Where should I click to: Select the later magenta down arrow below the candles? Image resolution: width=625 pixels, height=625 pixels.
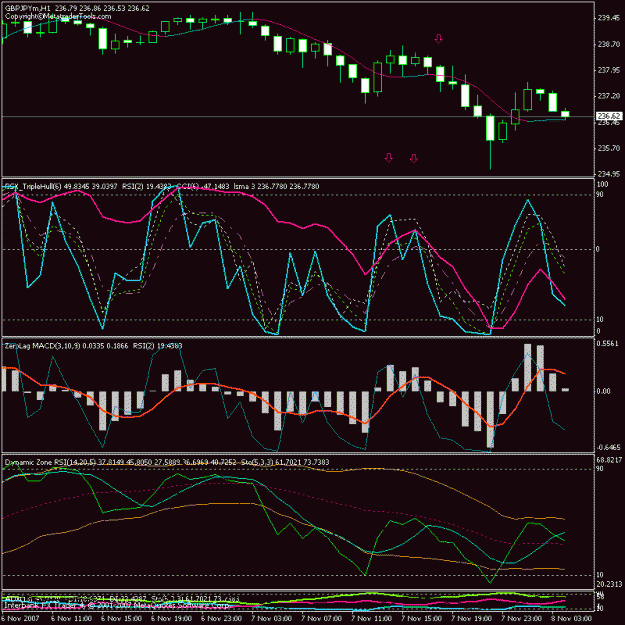(414, 159)
